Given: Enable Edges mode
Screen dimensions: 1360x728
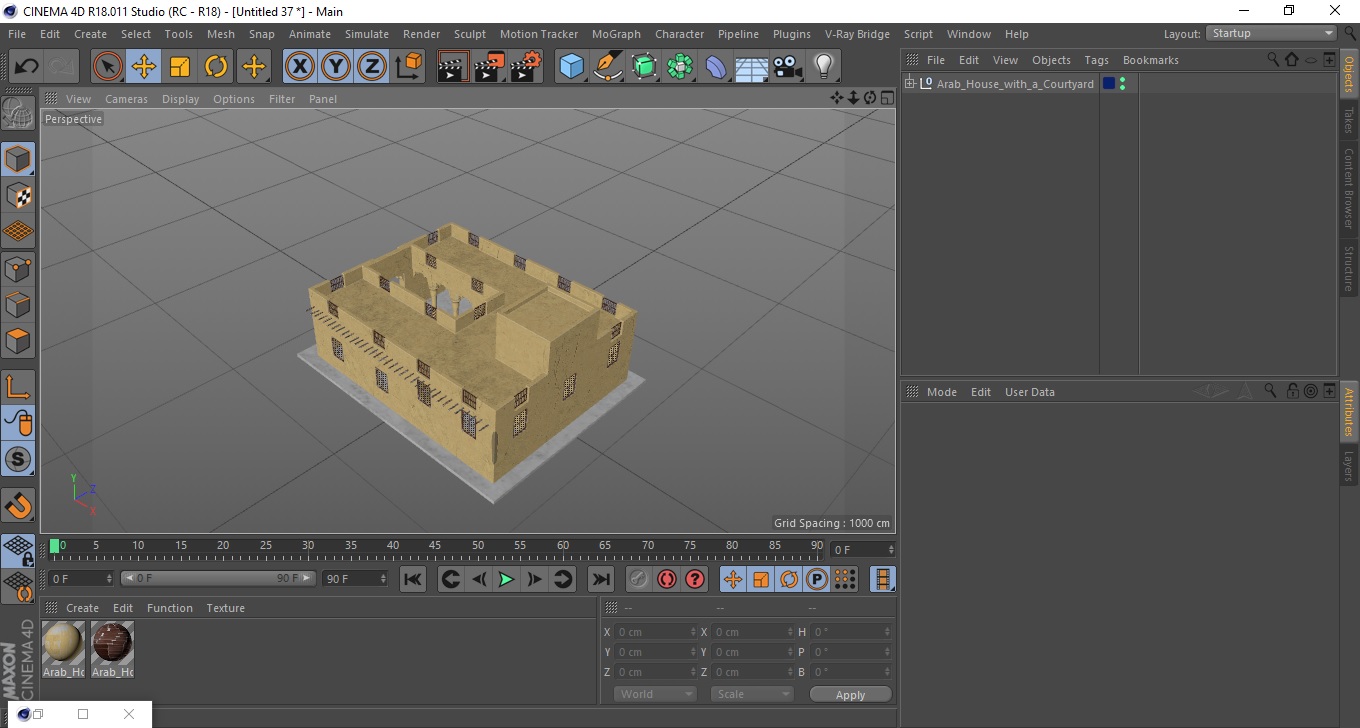Looking at the screenshot, I should [18, 304].
